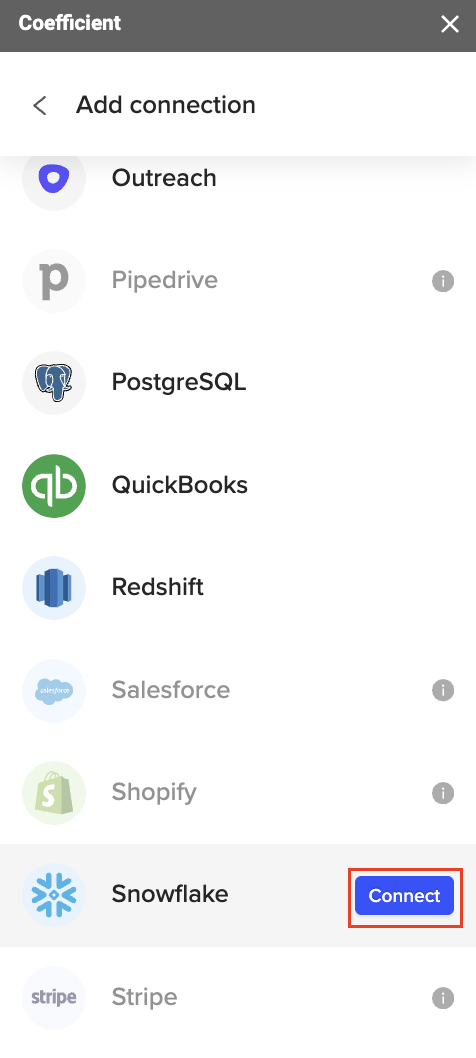Click the Salesforce cloud icon
The image size is (476, 1058).
tap(54, 690)
